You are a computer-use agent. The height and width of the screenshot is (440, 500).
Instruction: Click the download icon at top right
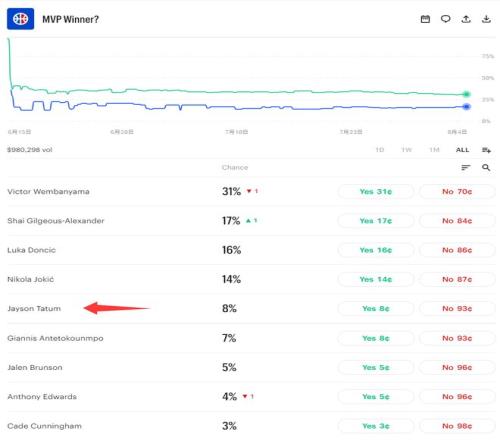click(486, 19)
